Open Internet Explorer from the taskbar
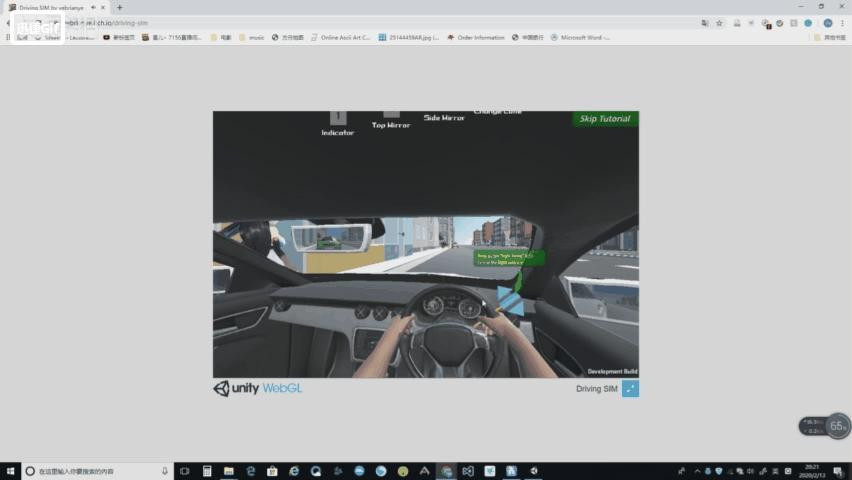Viewport: 852px width, 480px height. (294, 471)
